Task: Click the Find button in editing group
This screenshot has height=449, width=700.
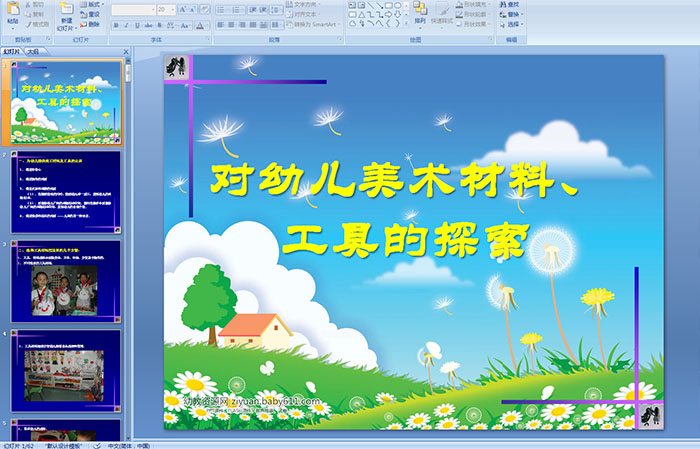Action: (509, 4)
